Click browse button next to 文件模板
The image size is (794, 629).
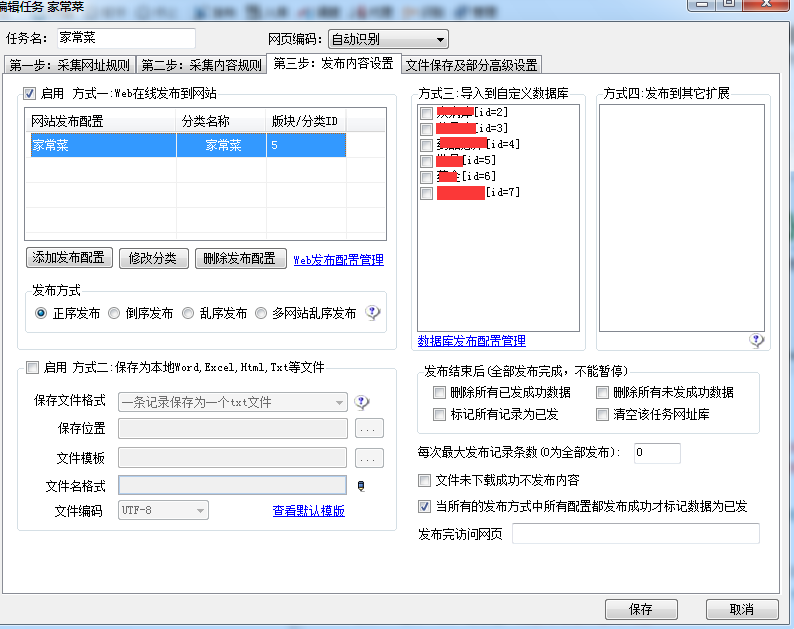tap(369, 458)
